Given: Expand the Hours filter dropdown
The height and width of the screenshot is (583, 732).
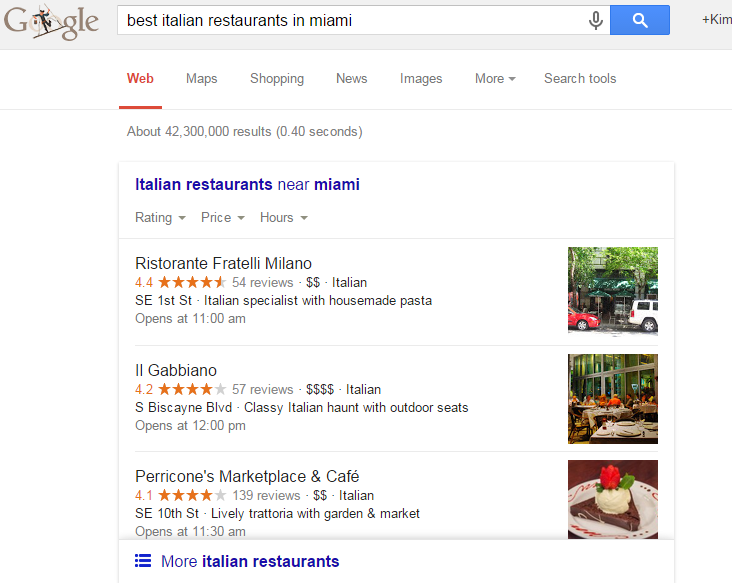Looking at the screenshot, I should (x=284, y=218).
